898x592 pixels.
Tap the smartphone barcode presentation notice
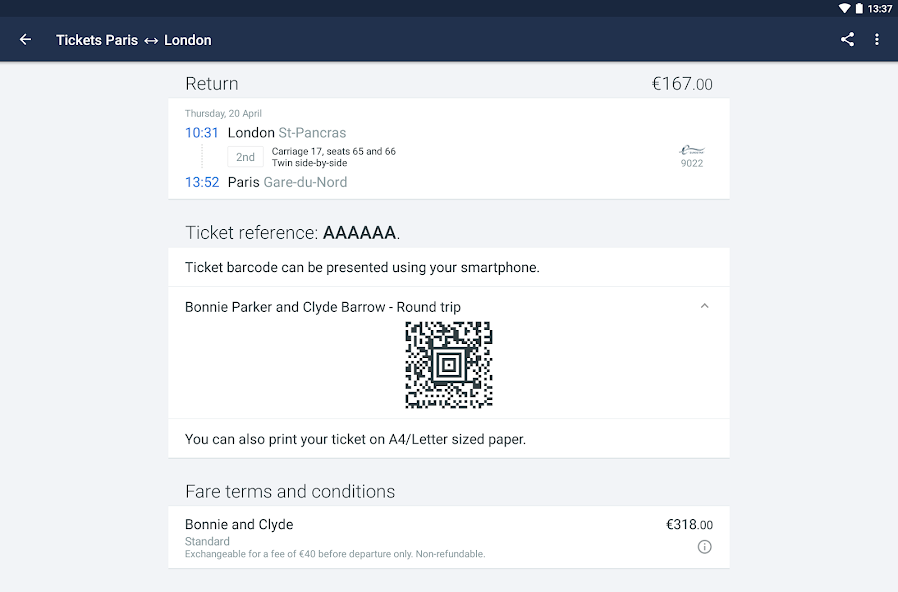[x=448, y=267]
